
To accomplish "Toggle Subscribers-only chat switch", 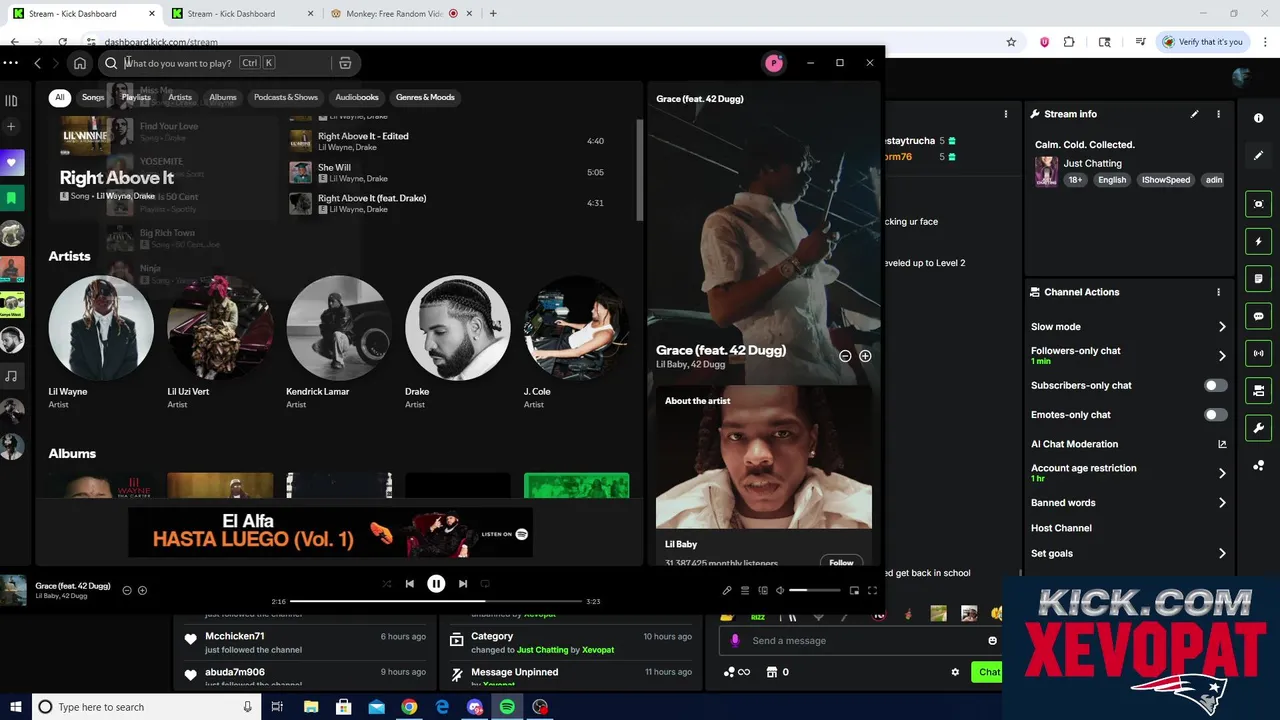I will pyautogui.click(x=1215, y=385).
